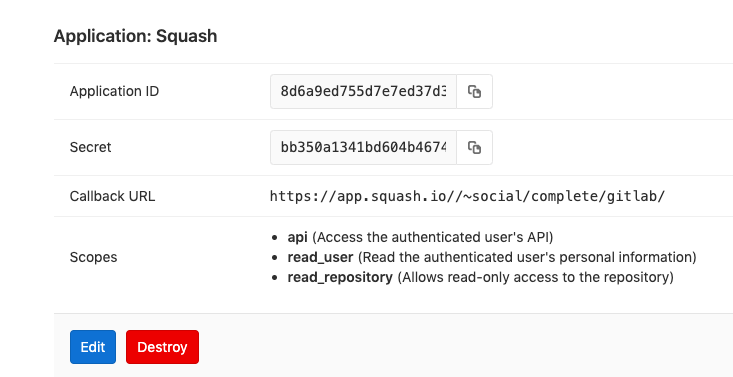Click the Callback URL row label
733x377 pixels.
point(112,196)
